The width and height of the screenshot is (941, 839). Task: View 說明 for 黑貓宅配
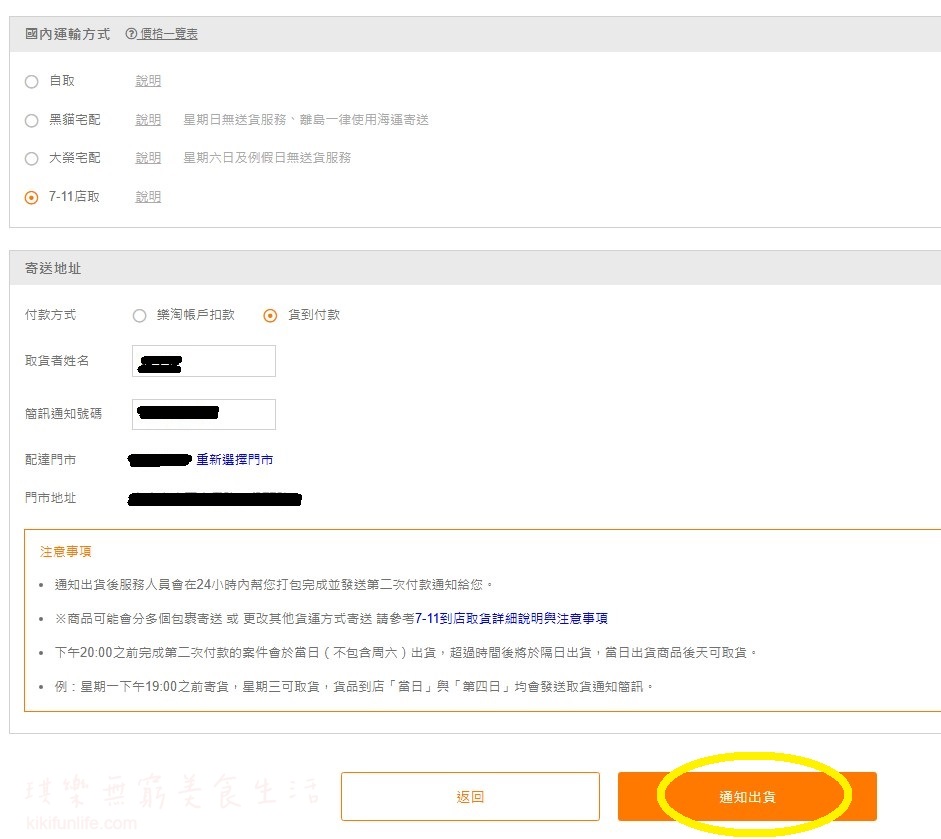(x=147, y=120)
